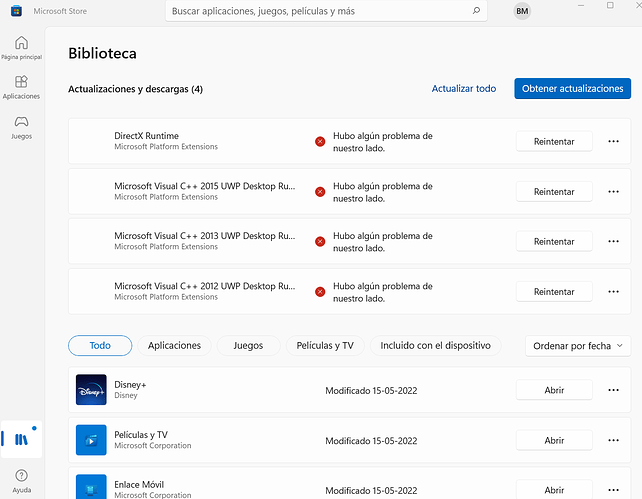Select Incluido con el dispositivo filter

pyautogui.click(x=436, y=345)
